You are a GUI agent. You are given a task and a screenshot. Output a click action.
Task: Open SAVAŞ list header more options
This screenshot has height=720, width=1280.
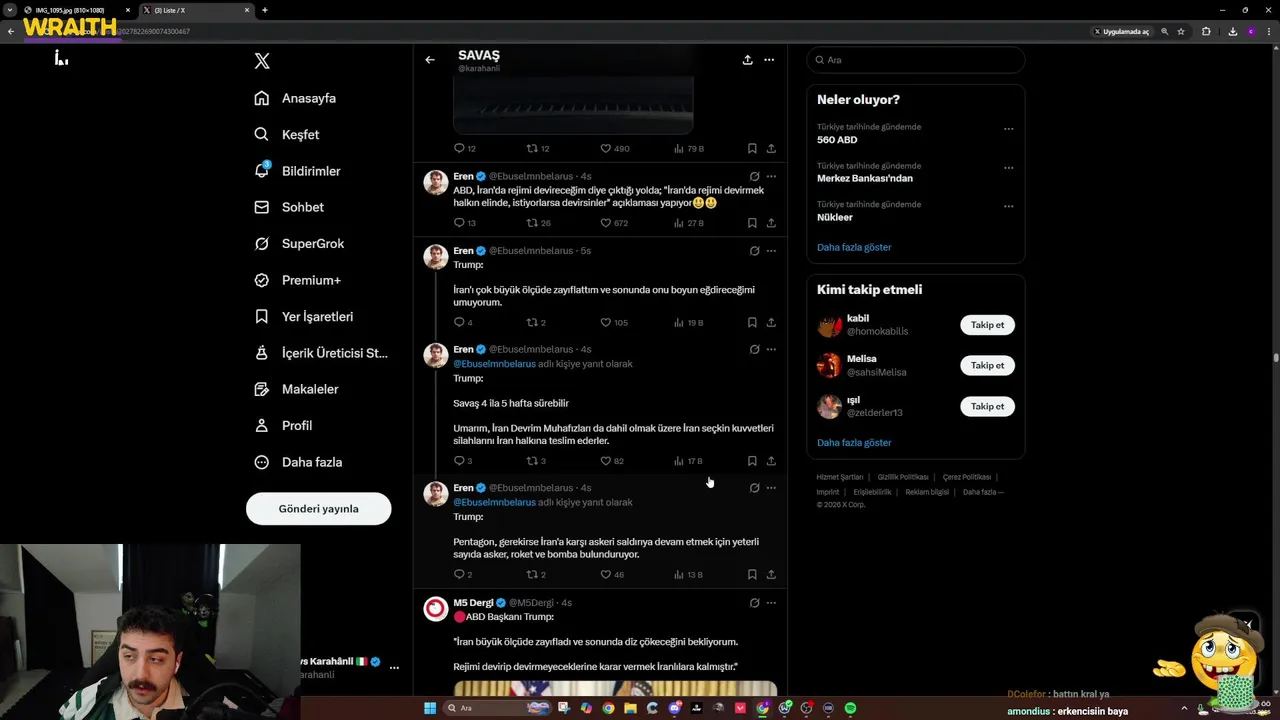(769, 60)
